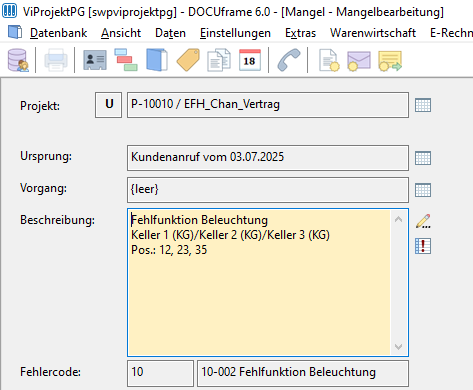Open the Daten menu
This screenshot has width=473, height=390.
[x=170, y=33]
